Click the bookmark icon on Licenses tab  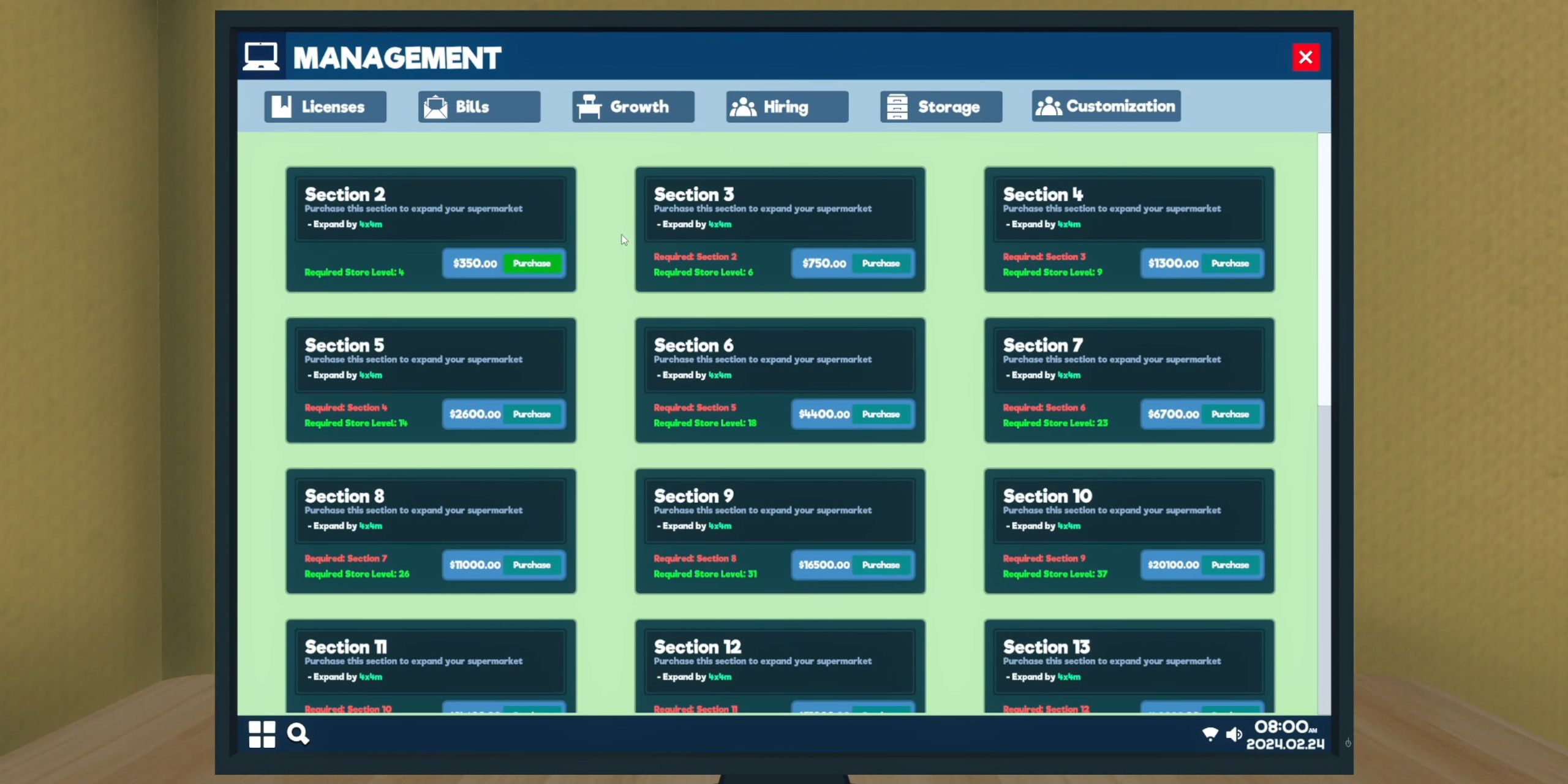pyautogui.click(x=281, y=107)
